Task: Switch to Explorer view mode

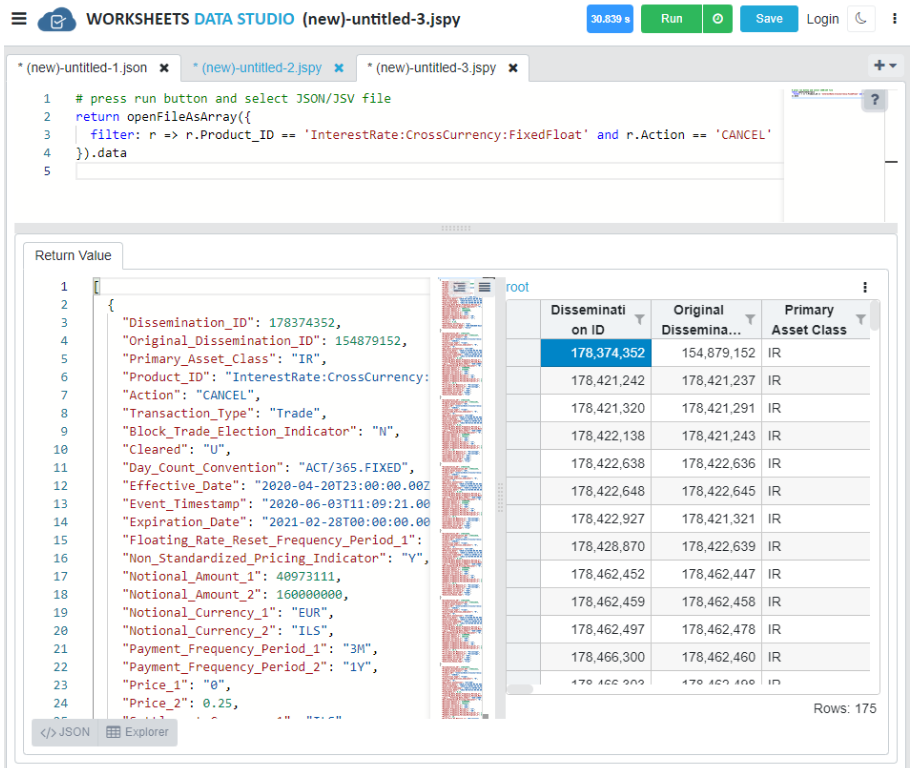Action: (x=138, y=732)
